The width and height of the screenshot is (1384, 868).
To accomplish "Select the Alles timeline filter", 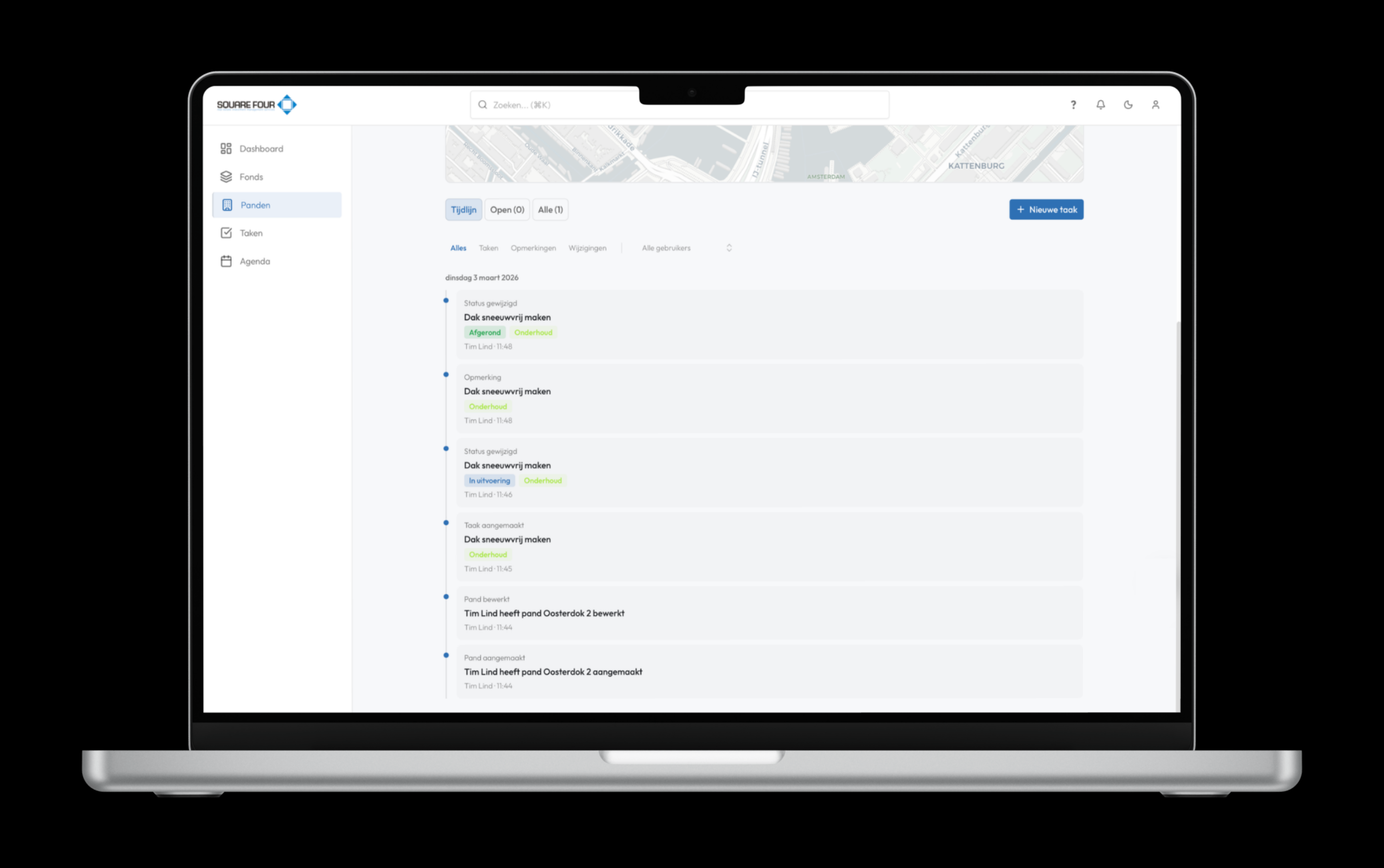I will coord(458,248).
